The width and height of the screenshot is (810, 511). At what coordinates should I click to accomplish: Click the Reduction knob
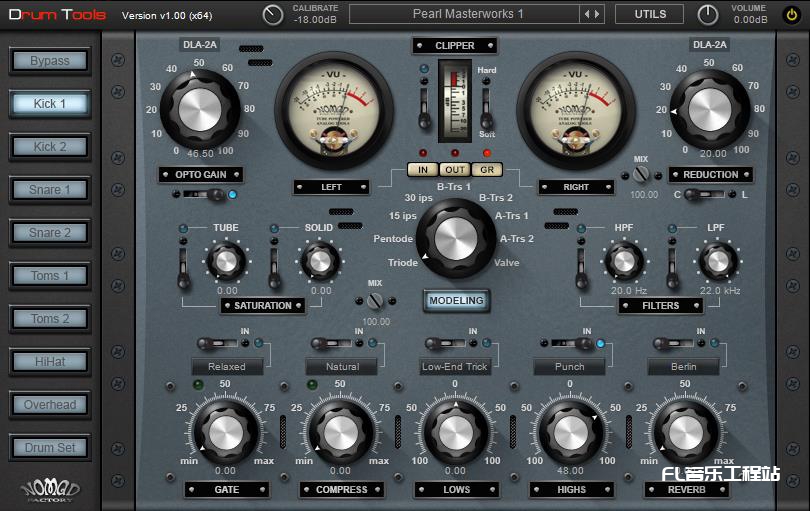(710, 110)
